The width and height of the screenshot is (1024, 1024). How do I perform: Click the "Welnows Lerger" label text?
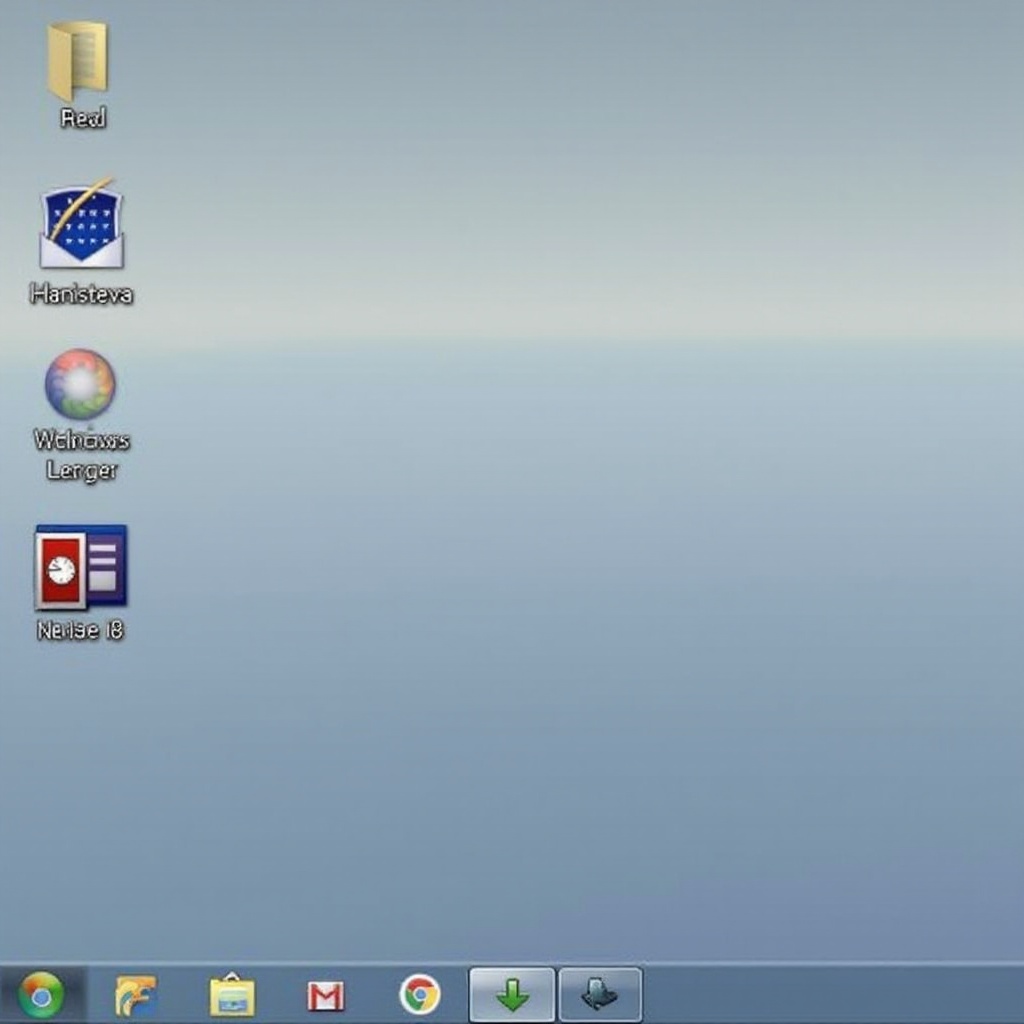[81, 455]
